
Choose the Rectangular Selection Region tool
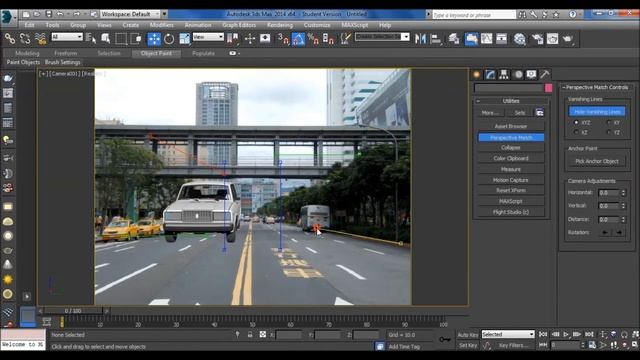pos(121,39)
